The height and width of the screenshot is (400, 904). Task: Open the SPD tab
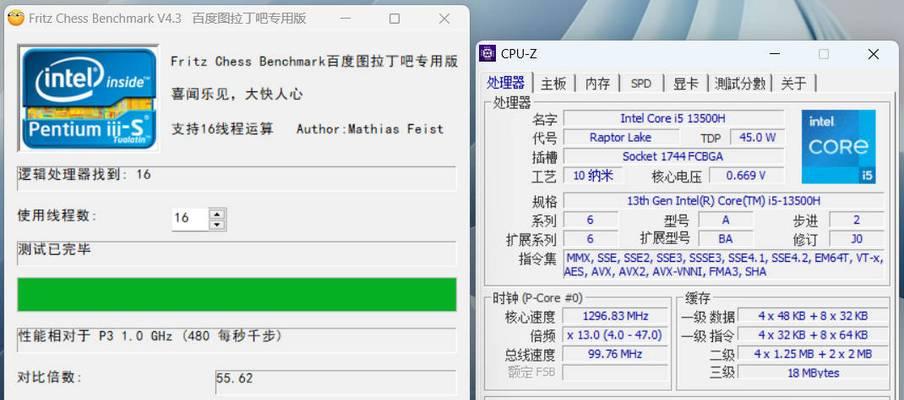[x=641, y=84]
